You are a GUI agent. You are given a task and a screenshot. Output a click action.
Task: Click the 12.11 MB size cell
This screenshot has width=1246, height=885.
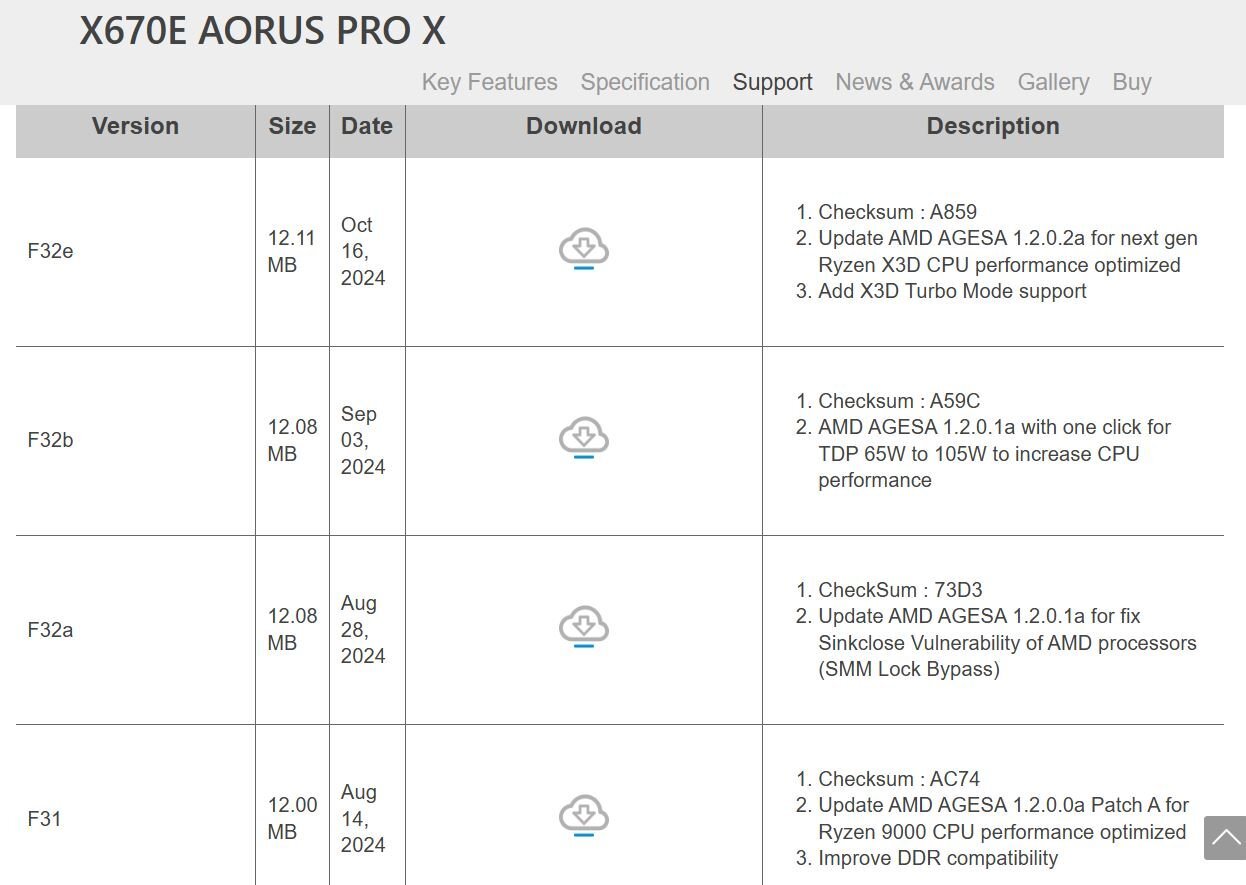[x=291, y=251]
